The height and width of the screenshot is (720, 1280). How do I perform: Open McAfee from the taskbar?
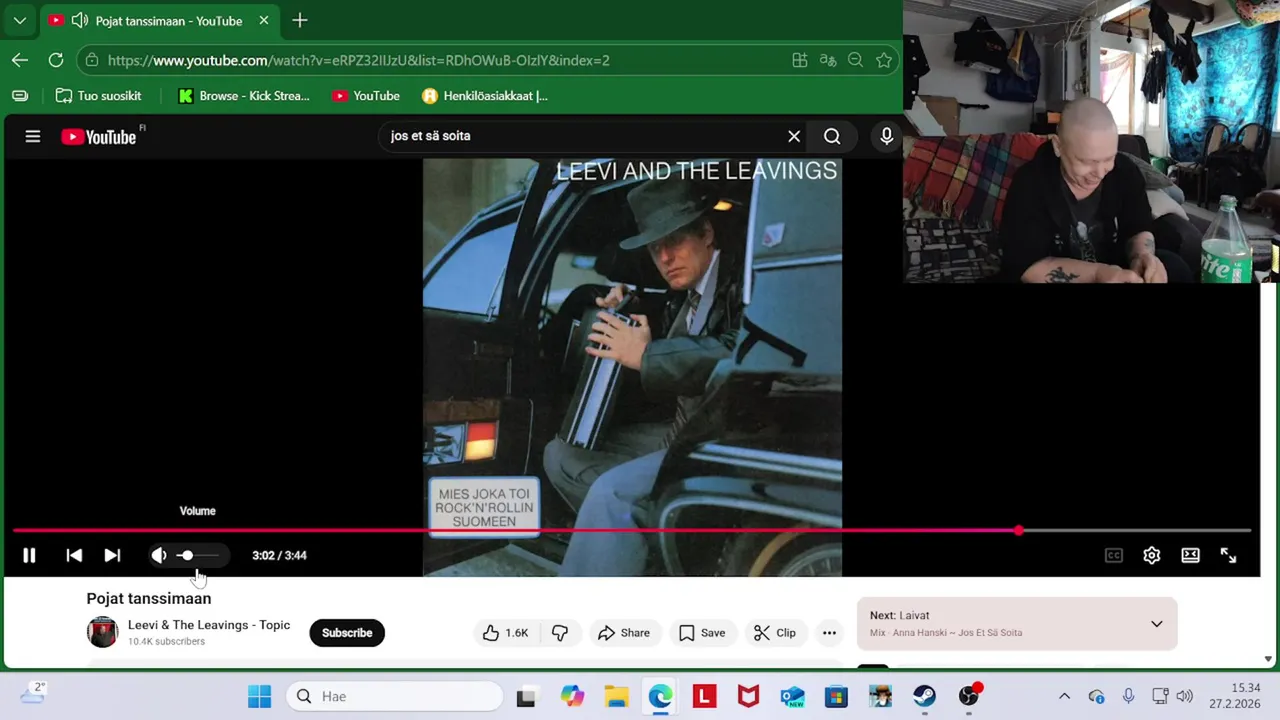click(748, 696)
